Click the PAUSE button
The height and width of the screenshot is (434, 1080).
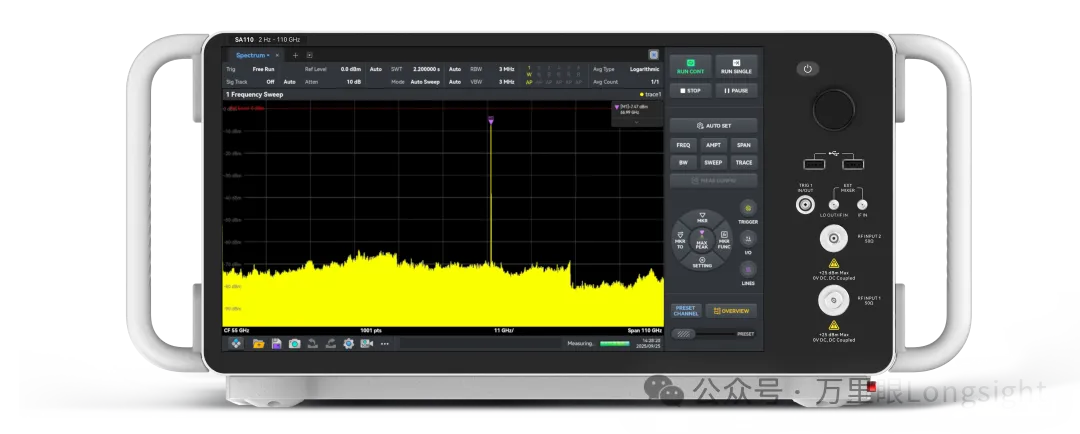tap(736, 90)
